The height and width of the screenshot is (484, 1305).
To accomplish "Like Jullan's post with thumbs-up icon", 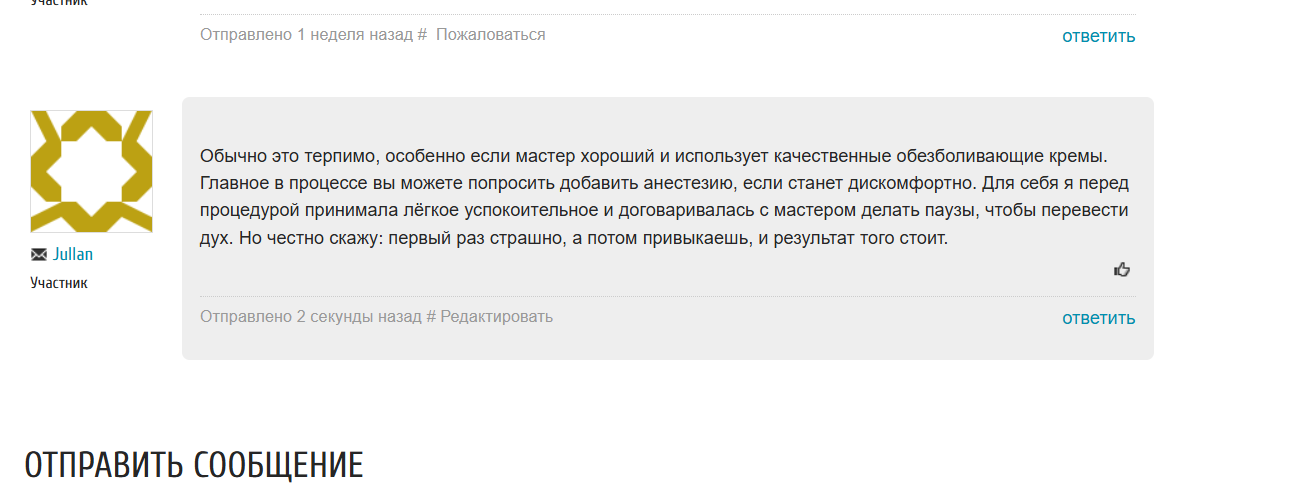I will tap(1122, 269).
